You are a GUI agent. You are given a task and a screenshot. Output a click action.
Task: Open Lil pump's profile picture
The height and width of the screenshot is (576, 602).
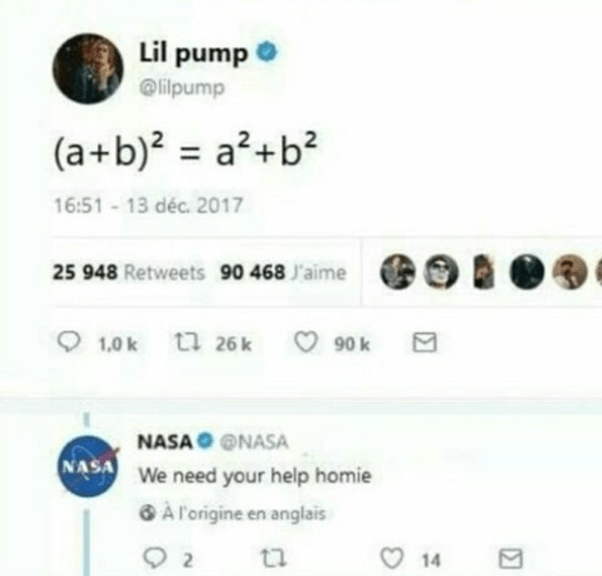tap(88, 69)
